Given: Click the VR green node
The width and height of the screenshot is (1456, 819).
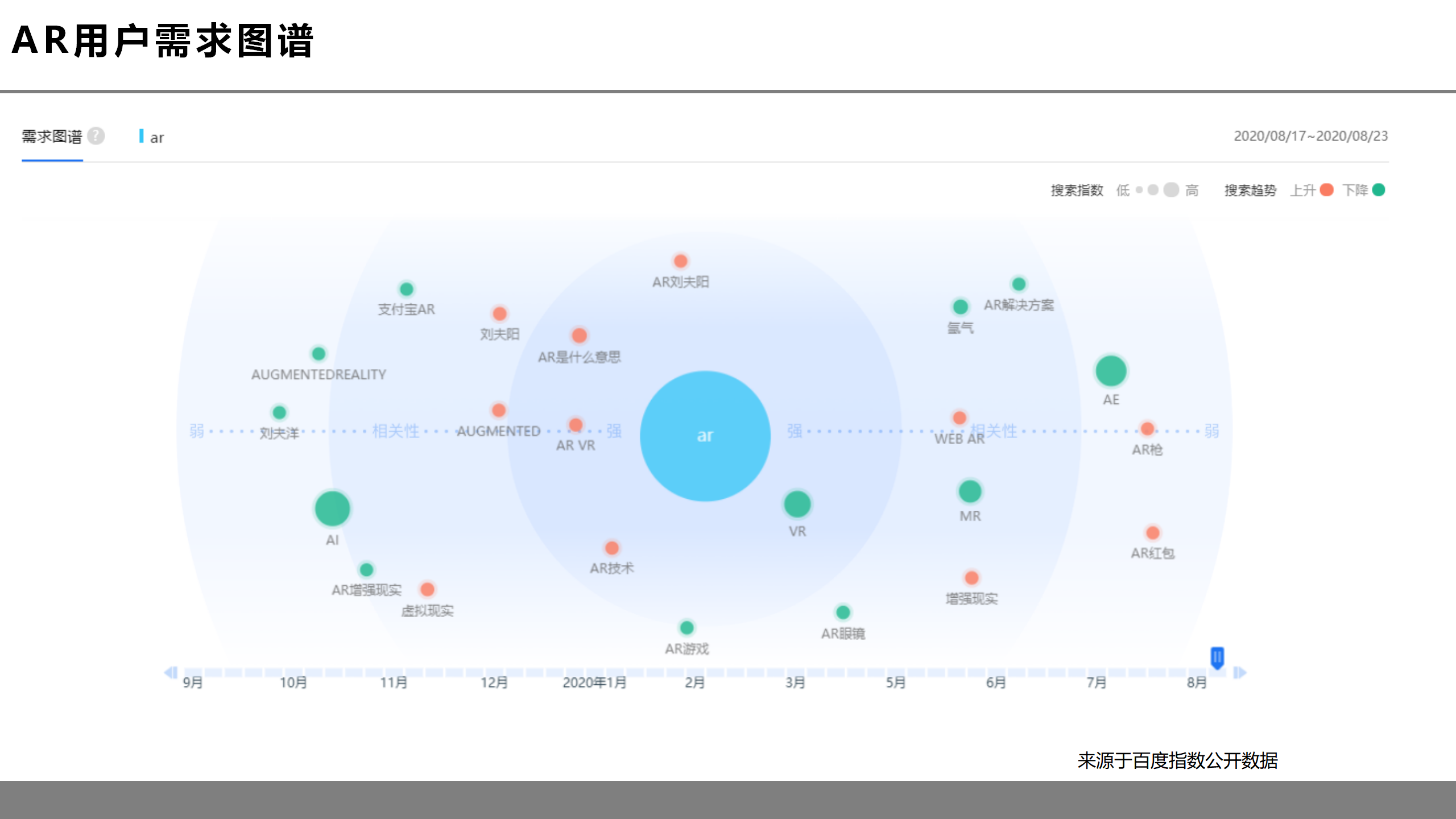Looking at the screenshot, I should 797,504.
